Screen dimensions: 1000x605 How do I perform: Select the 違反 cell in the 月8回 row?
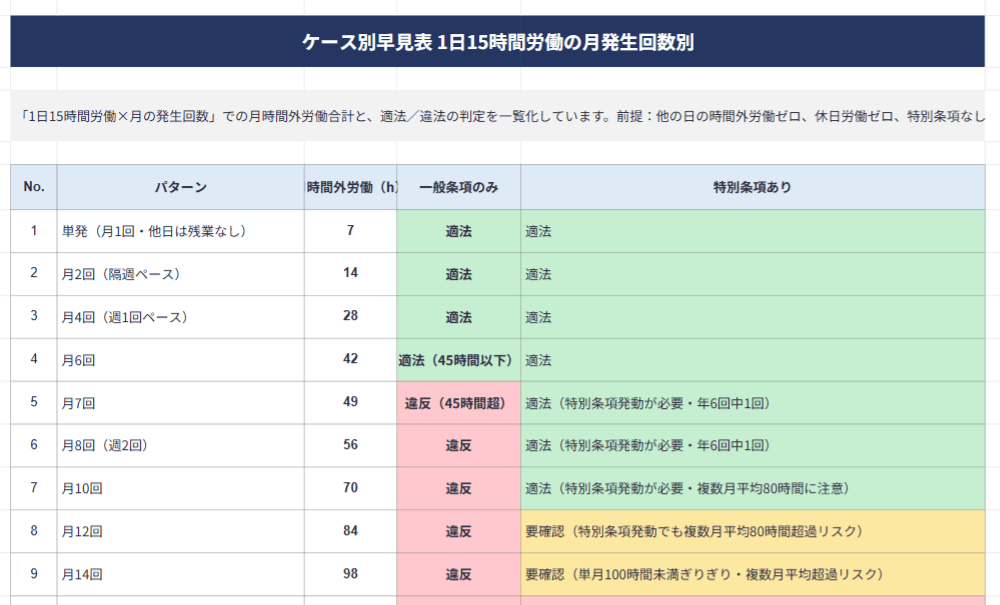(x=459, y=446)
